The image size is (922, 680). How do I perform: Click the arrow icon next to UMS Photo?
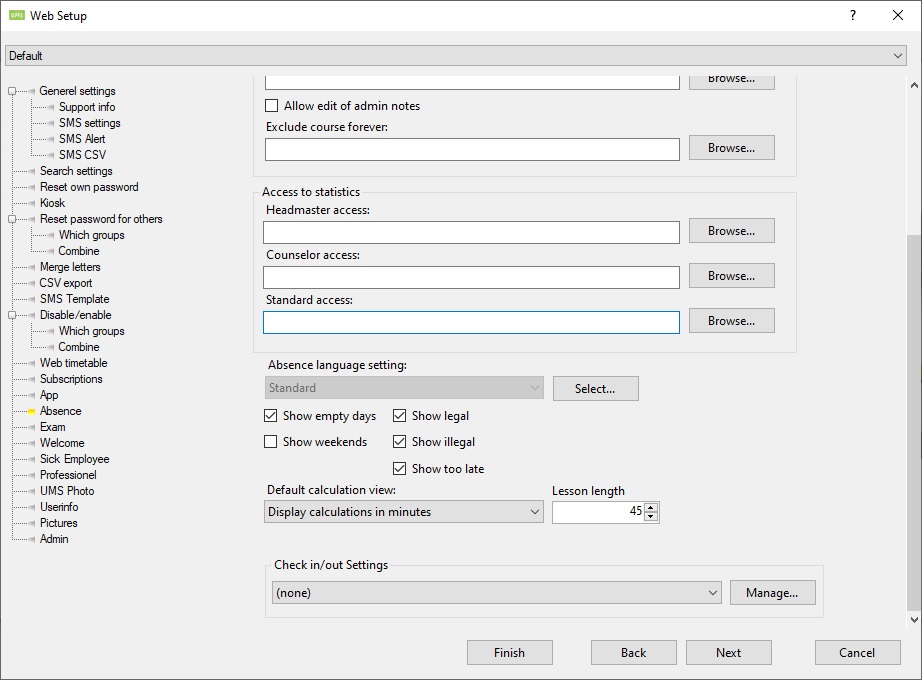pyautogui.click(x=32, y=491)
